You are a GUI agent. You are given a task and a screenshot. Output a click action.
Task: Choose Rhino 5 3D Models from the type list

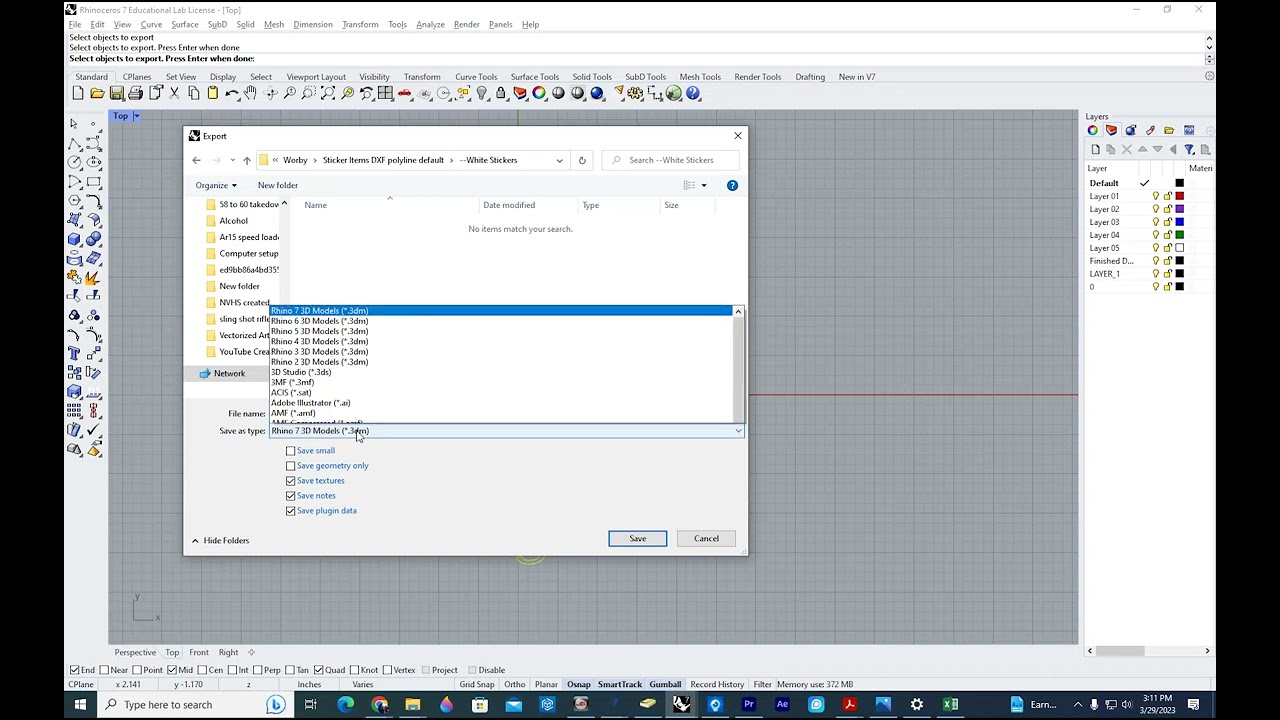tap(500, 331)
